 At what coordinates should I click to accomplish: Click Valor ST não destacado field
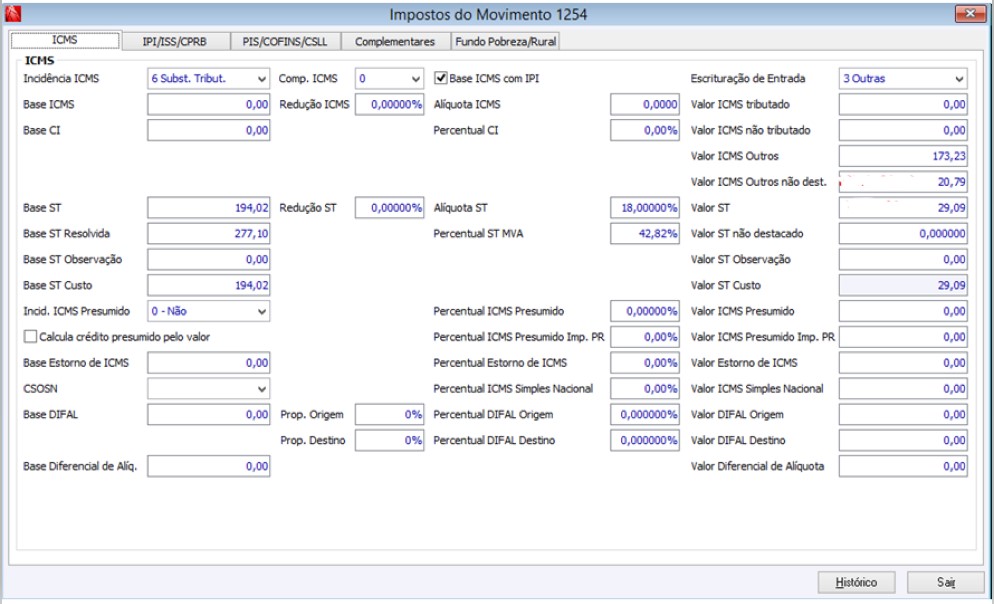click(x=903, y=234)
